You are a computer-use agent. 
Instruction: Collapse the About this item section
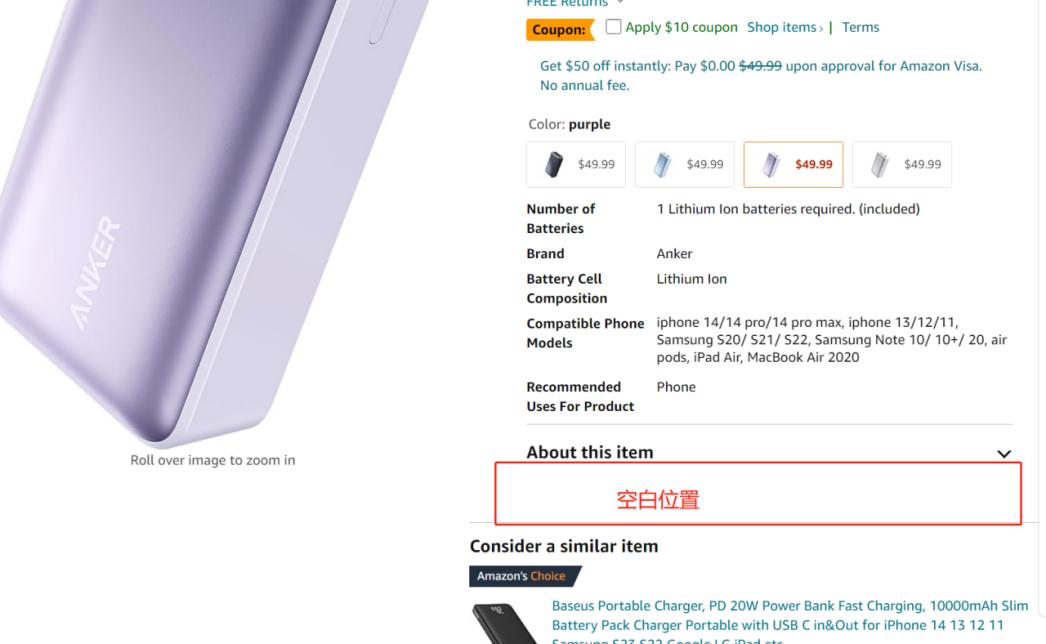pos(1004,454)
